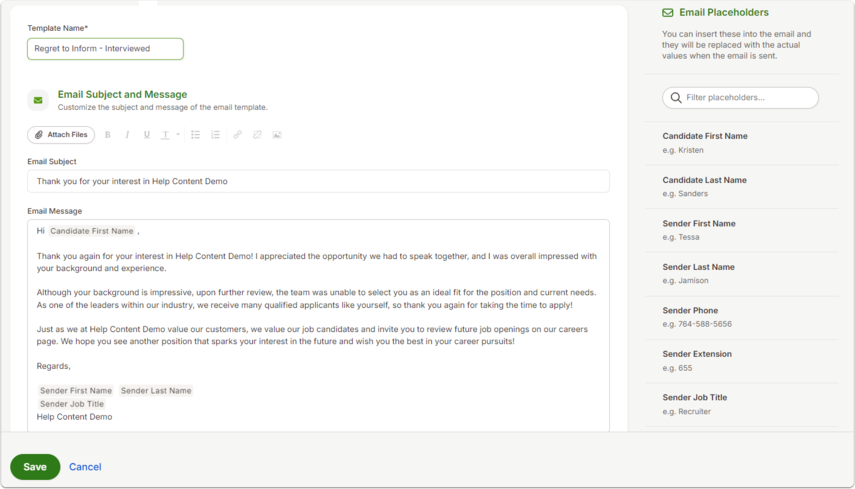The height and width of the screenshot is (489, 855).
Task: Click 'e.g. Kristen' example text
Action: [683, 150]
